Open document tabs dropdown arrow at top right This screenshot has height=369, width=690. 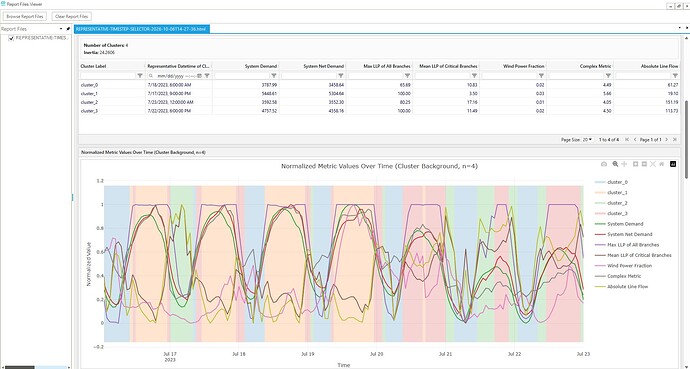pos(680,28)
